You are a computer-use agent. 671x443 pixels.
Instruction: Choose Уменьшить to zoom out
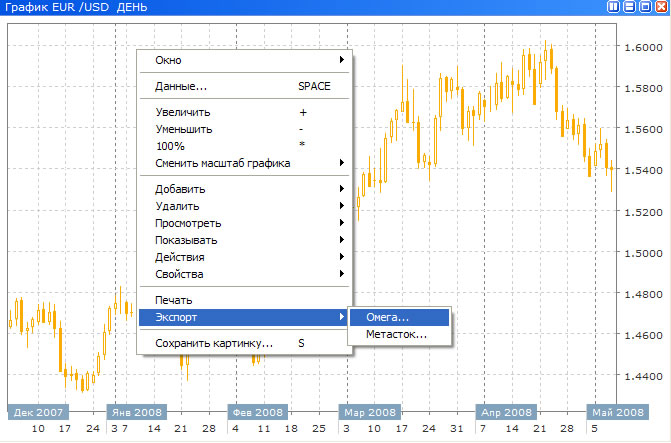246,129
